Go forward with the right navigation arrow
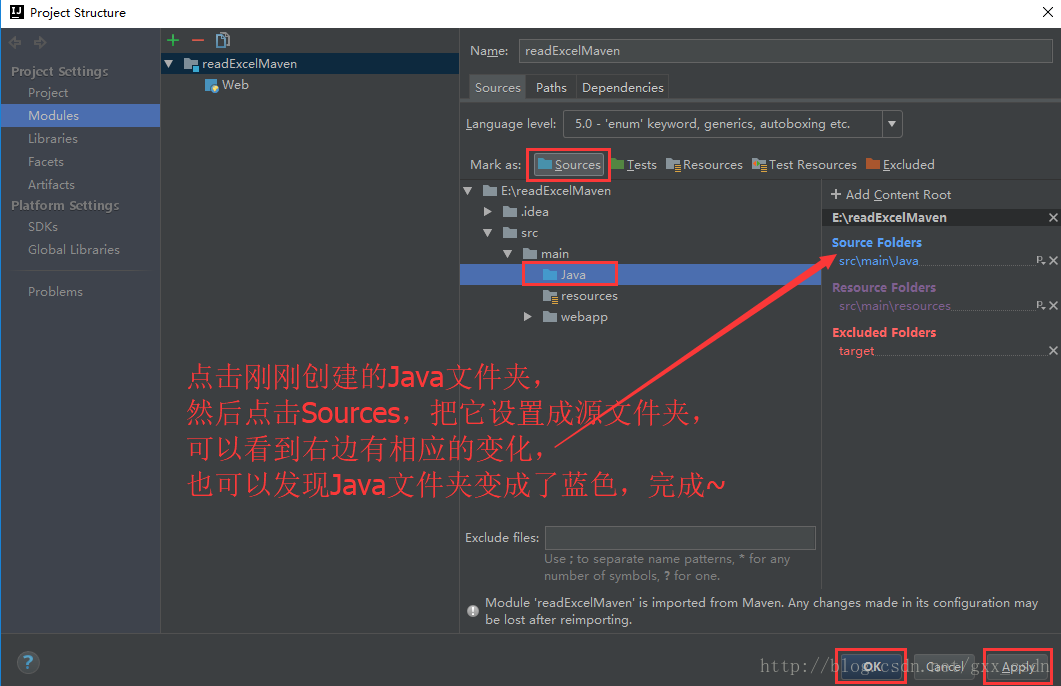The image size is (1061, 686). (40, 43)
